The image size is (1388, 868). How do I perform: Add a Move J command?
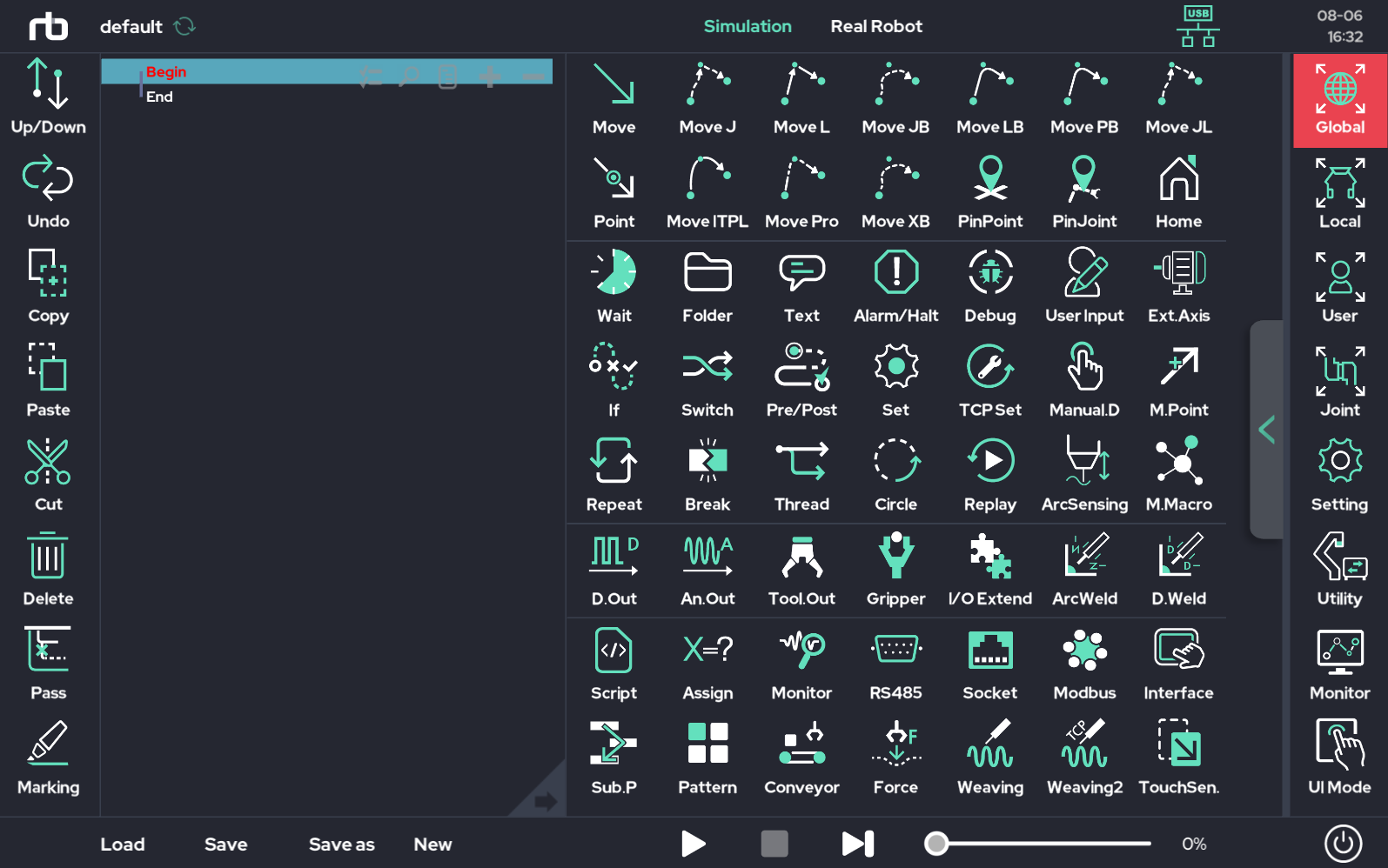[x=707, y=98]
